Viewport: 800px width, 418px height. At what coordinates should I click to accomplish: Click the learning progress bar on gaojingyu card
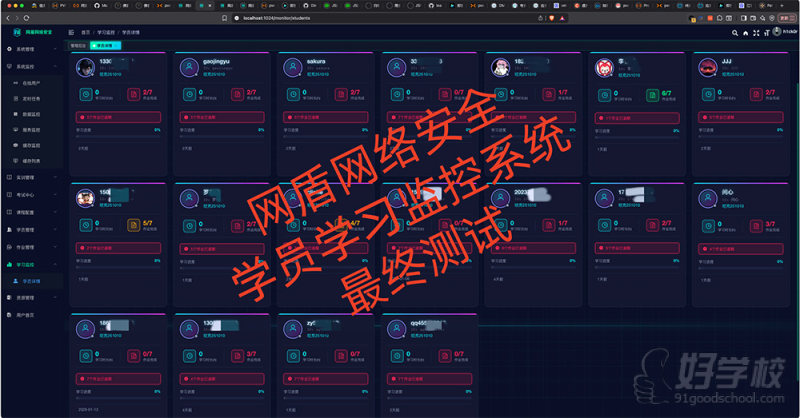222,136
